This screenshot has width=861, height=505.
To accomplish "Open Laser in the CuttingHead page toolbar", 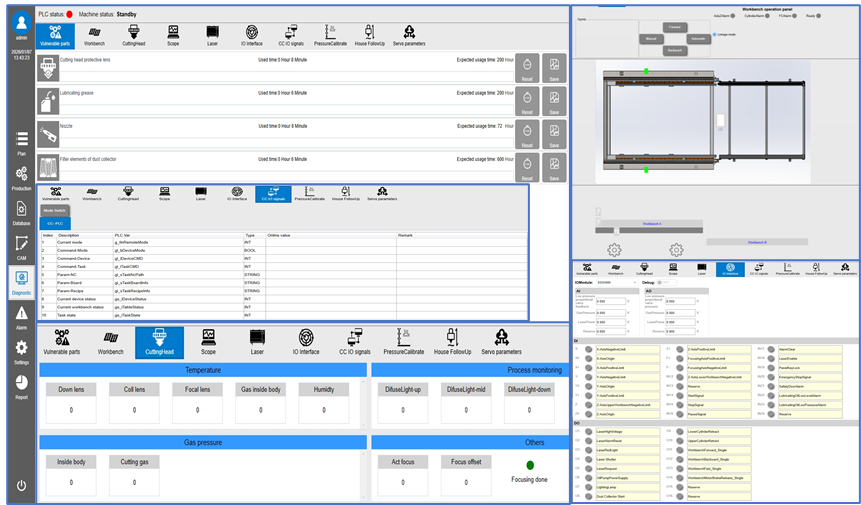I will [x=257, y=343].
